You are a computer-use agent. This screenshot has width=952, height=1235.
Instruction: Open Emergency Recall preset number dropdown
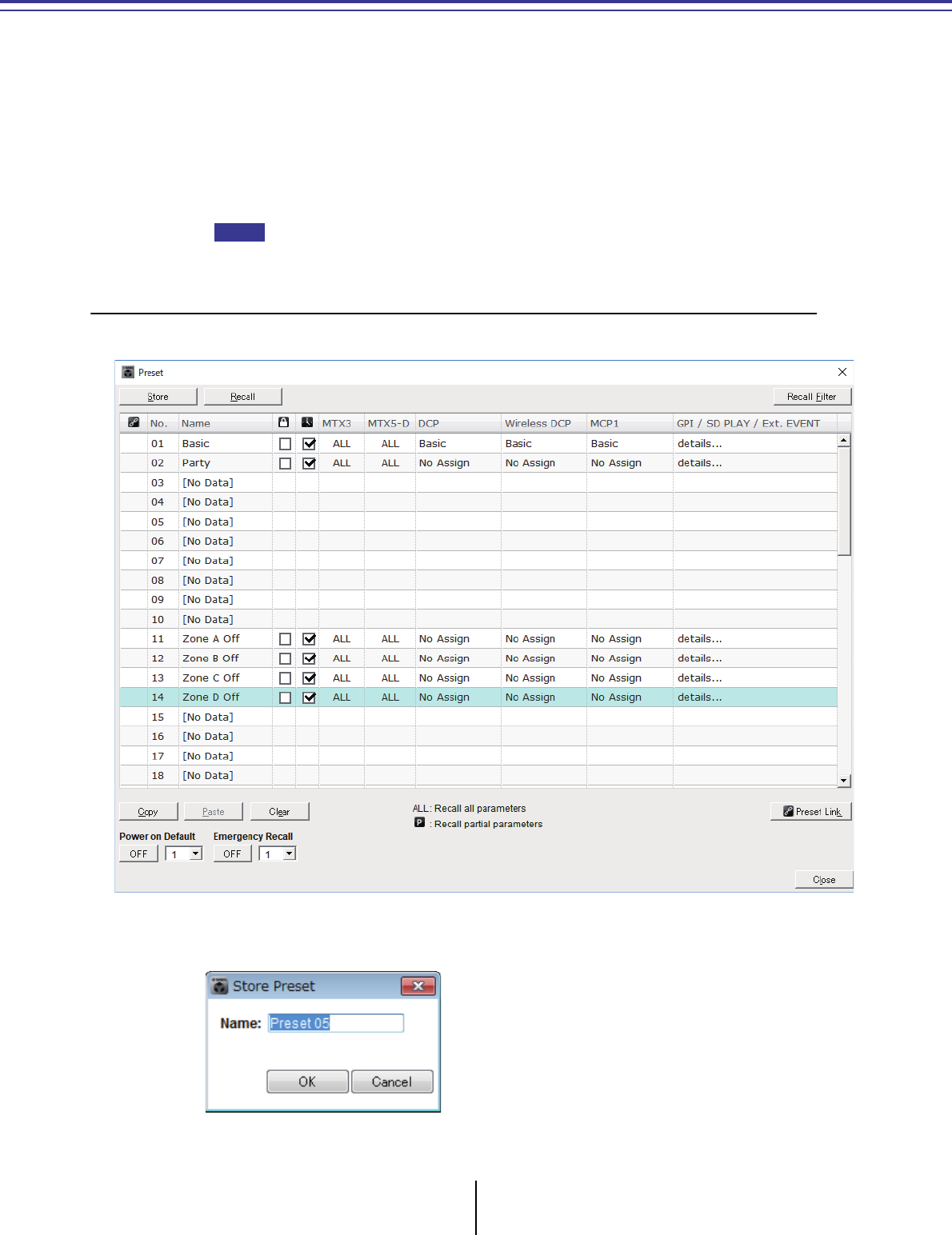(290, 854)
